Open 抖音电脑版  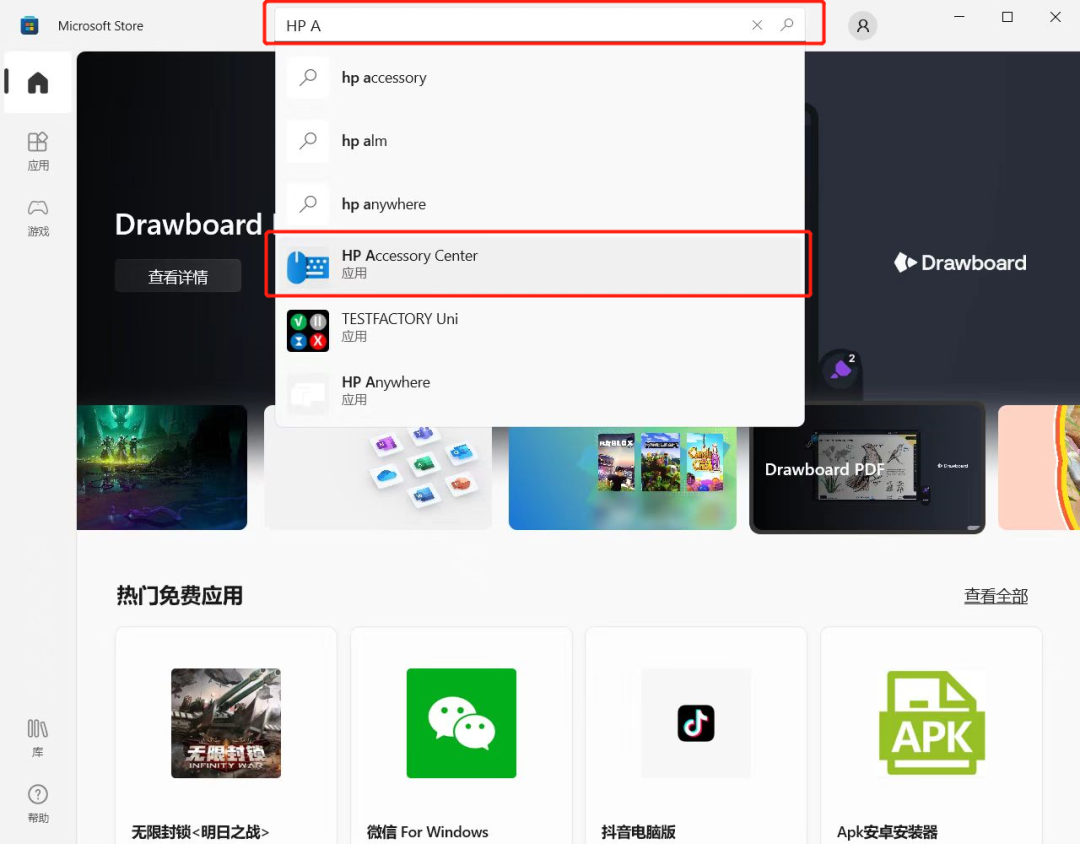696,723
